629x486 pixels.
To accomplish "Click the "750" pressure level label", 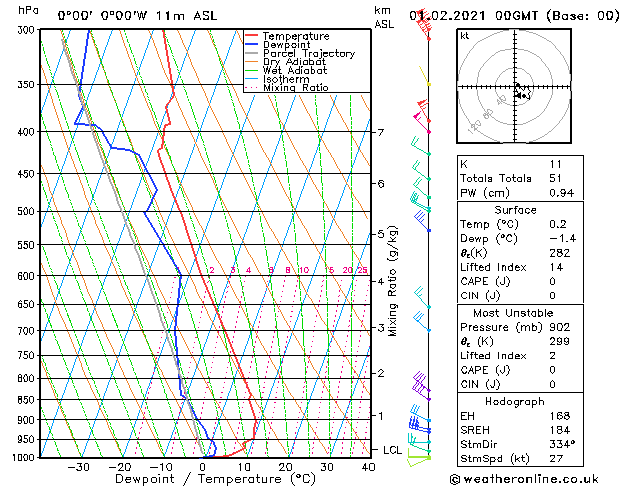I will tap(28, 355).
